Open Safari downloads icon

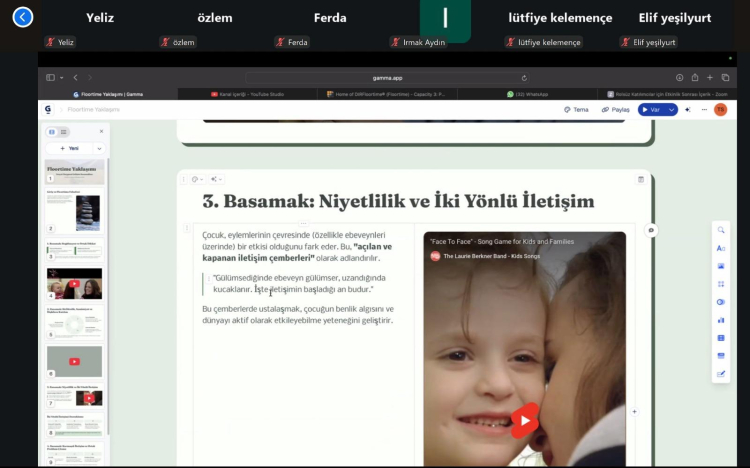(679, 78)
